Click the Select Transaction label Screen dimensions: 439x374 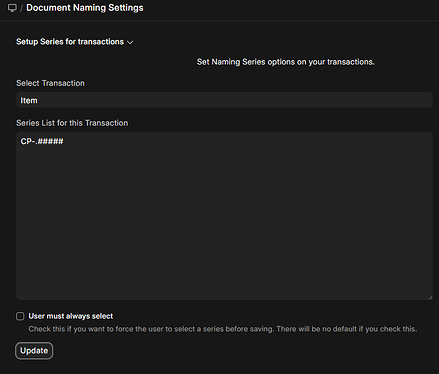[50, 83]
